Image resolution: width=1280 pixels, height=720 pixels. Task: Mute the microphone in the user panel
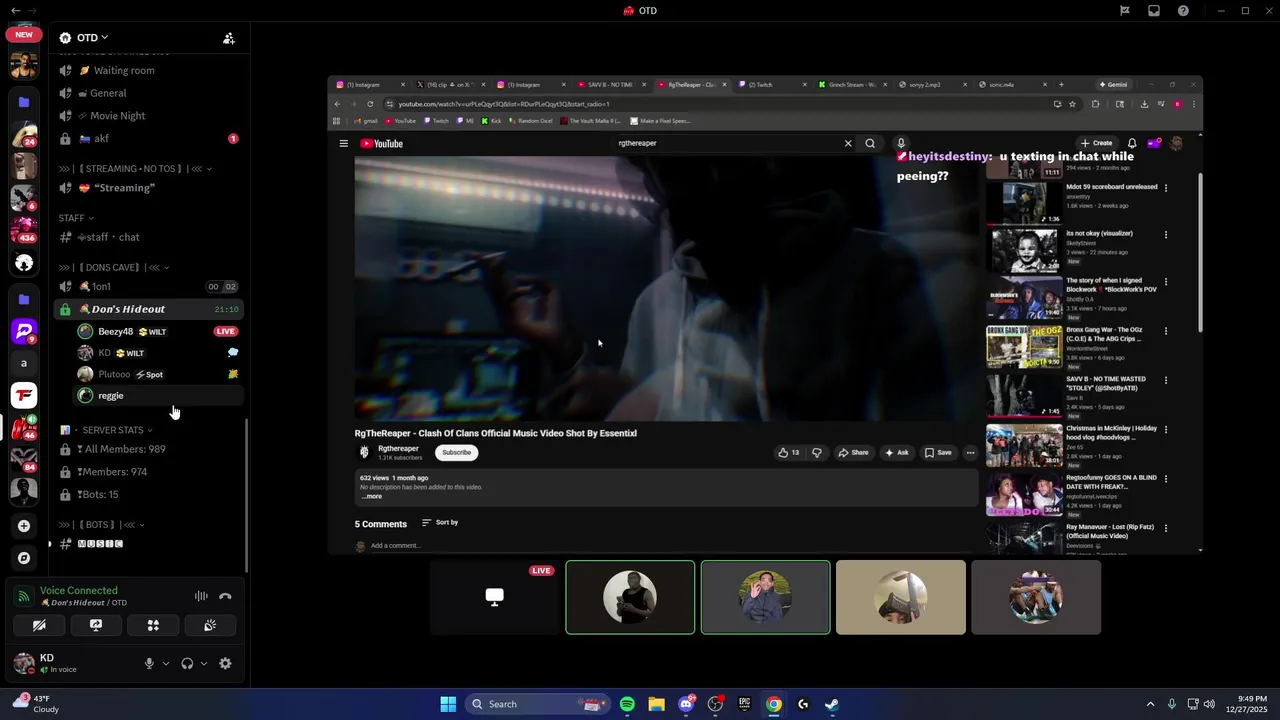pyautogui.click(x=149, y=663)
